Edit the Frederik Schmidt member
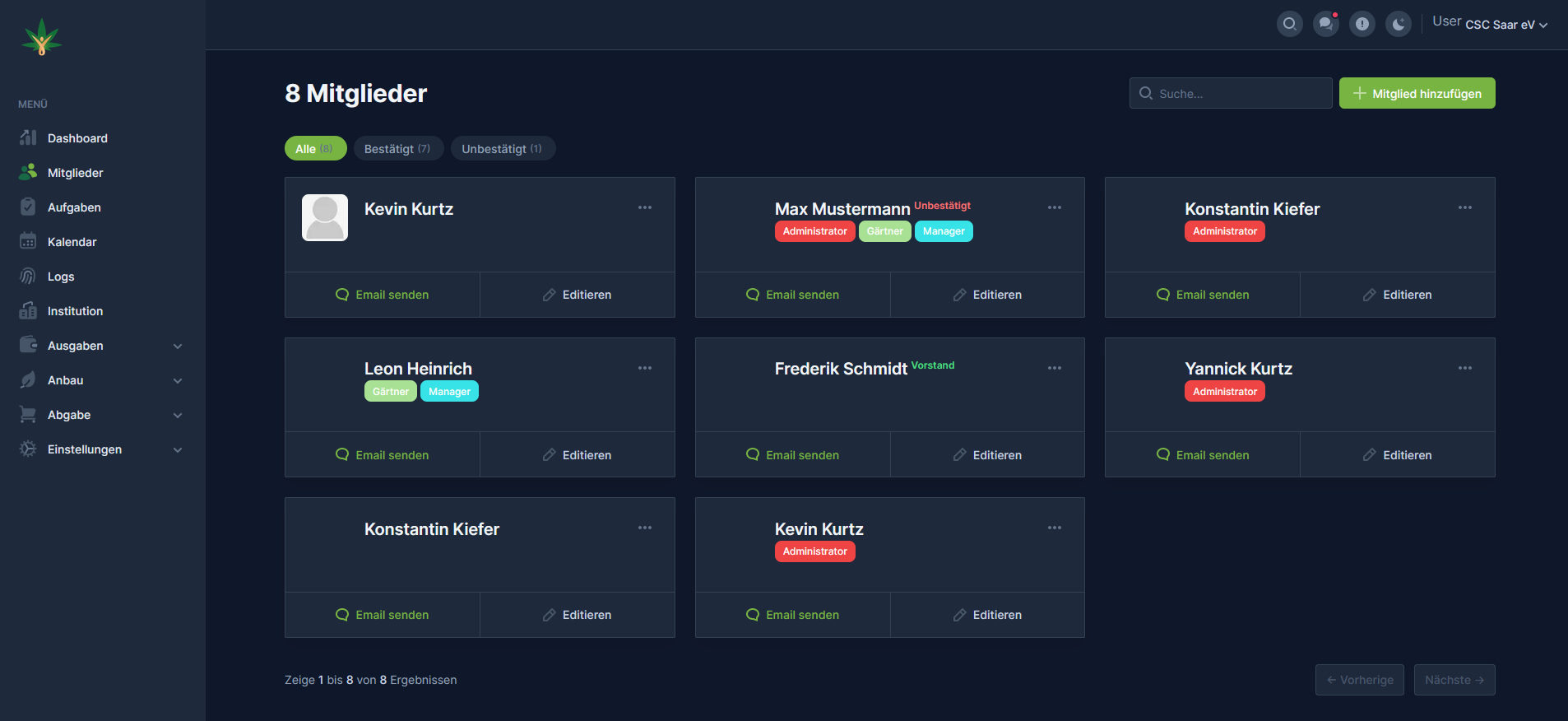Viewport: 1568px width, 721px height. click(x=987, y=455)
